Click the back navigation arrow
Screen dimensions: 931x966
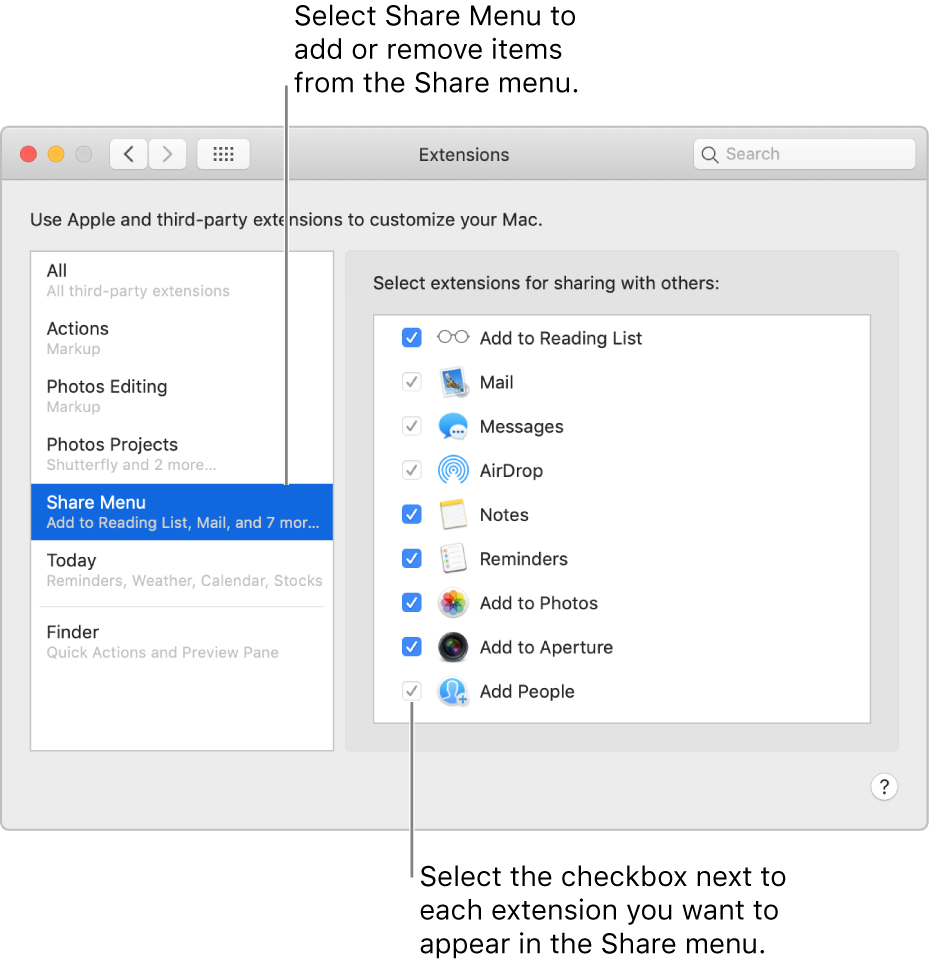pyautogui.click(x=128, y=153)
